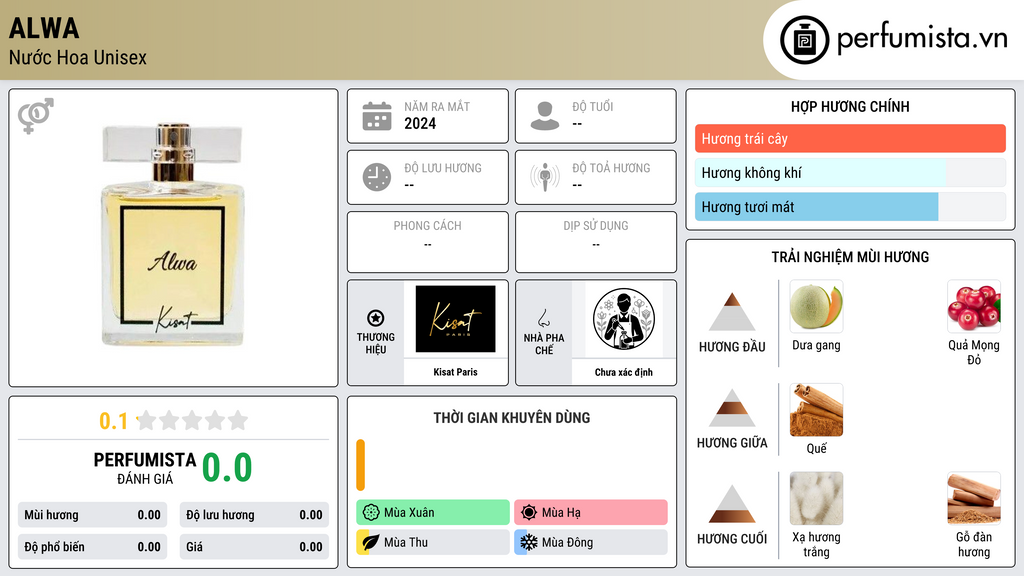Click the Dịp sử dụng info box
Viewport: 1024px width, 576px height.
click(x=596, y=242)
